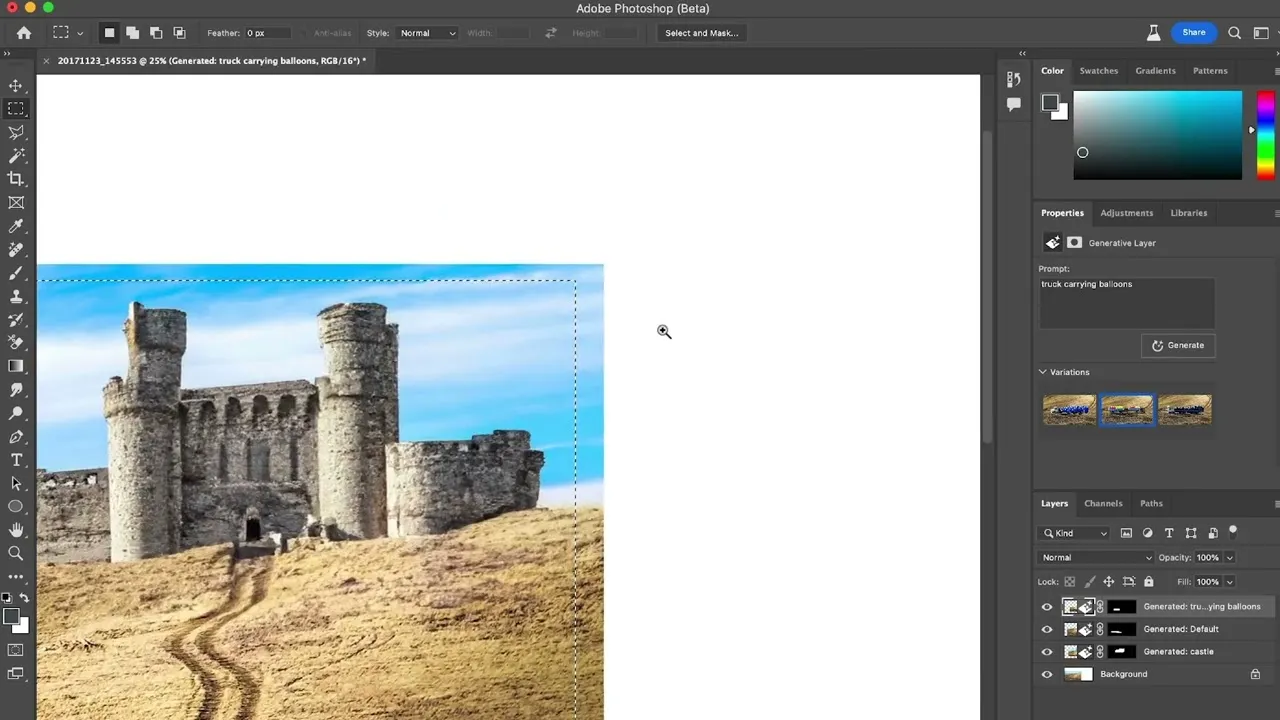
Task: Open the Home screen icon
Action: point(24,33)
